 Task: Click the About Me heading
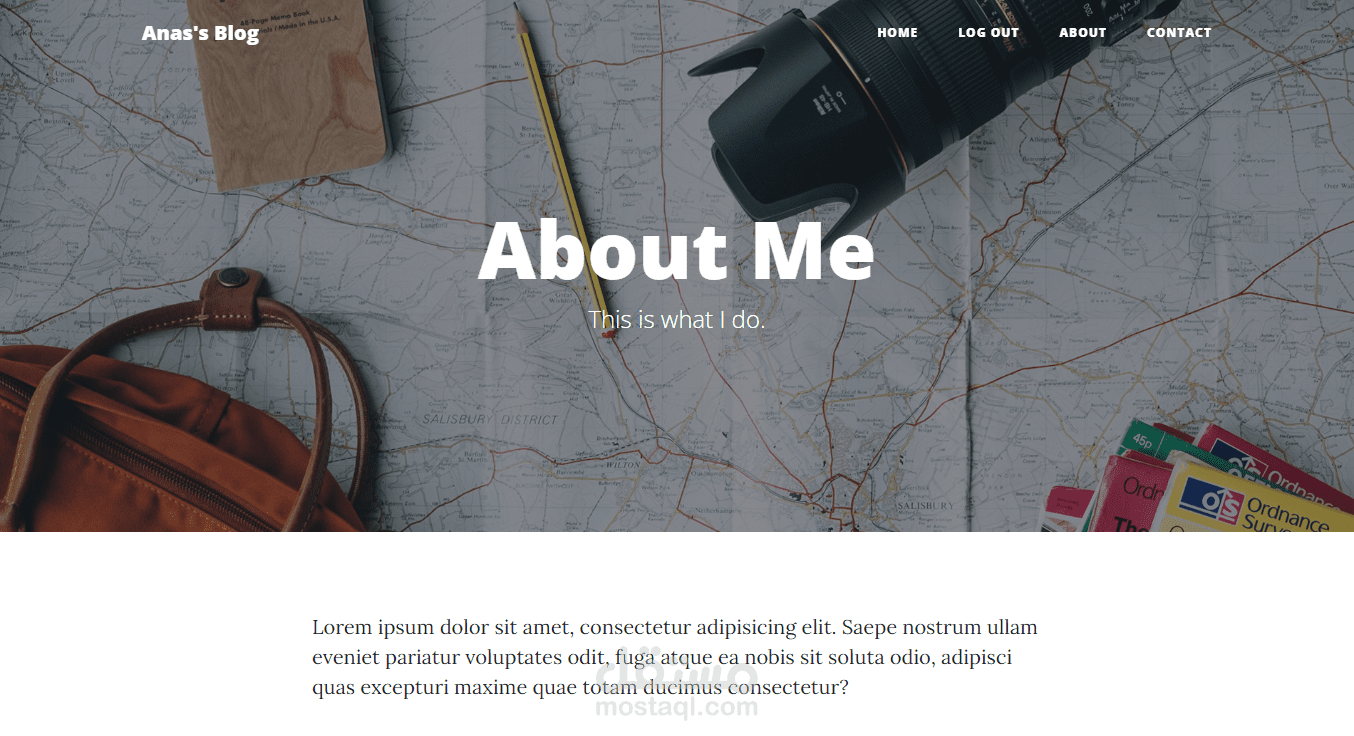click(676, 251)
